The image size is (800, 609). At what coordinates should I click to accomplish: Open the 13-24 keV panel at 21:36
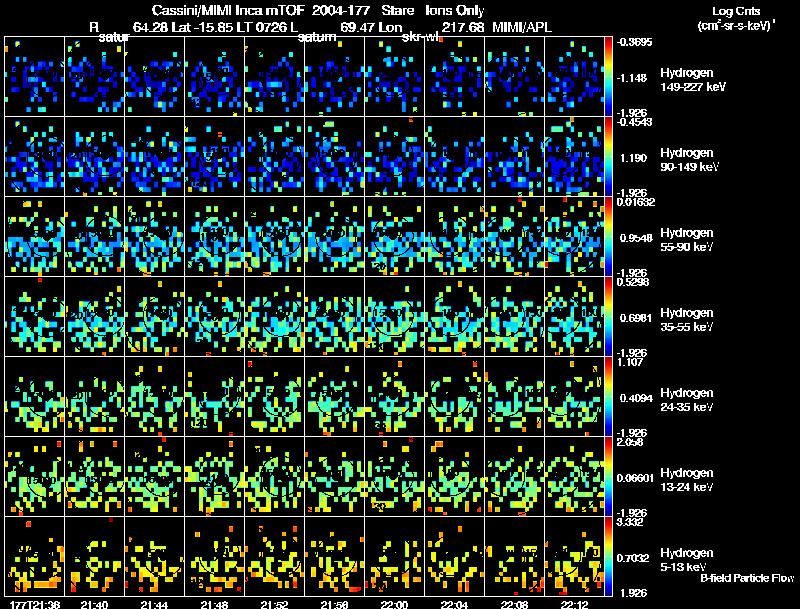click(35, 476)
